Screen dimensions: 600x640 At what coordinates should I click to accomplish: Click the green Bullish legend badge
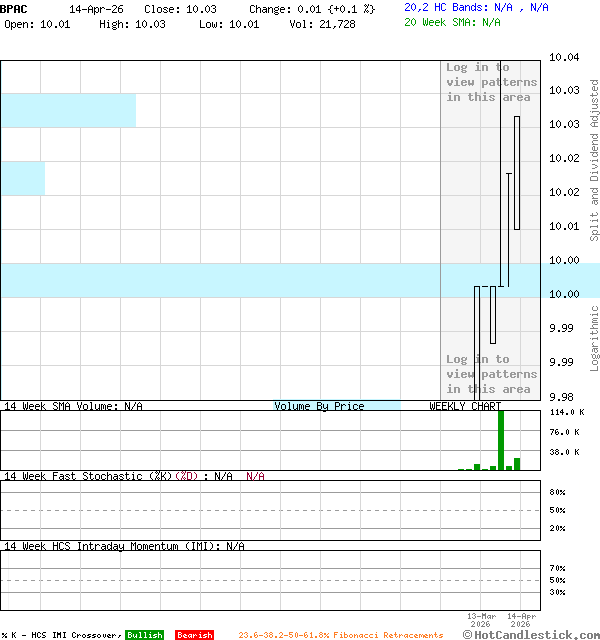click(144, 635)
